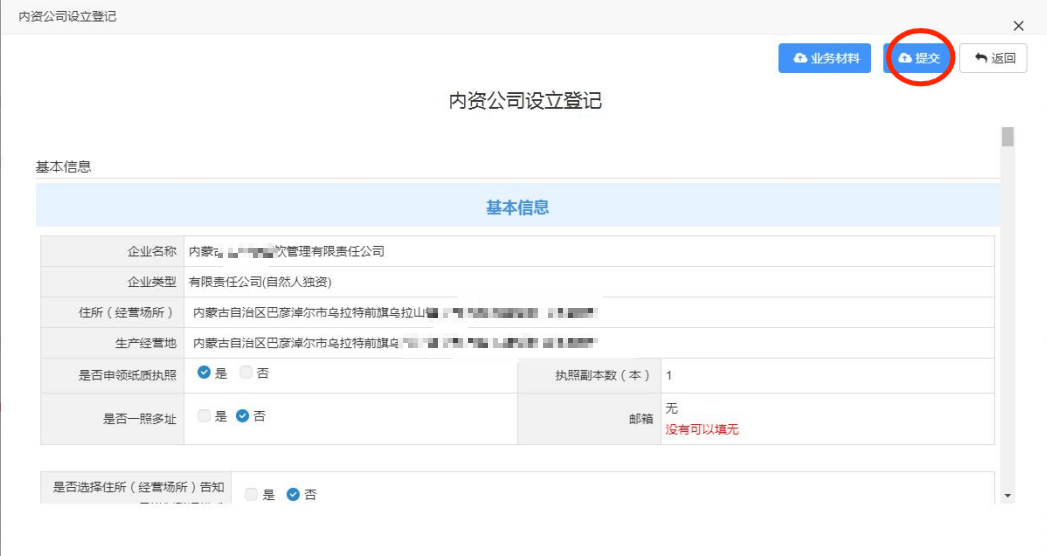This screenshot has height=556, width=1047.
Task: Choose 否 for 是否一照多址
Action: pos(242,417)
